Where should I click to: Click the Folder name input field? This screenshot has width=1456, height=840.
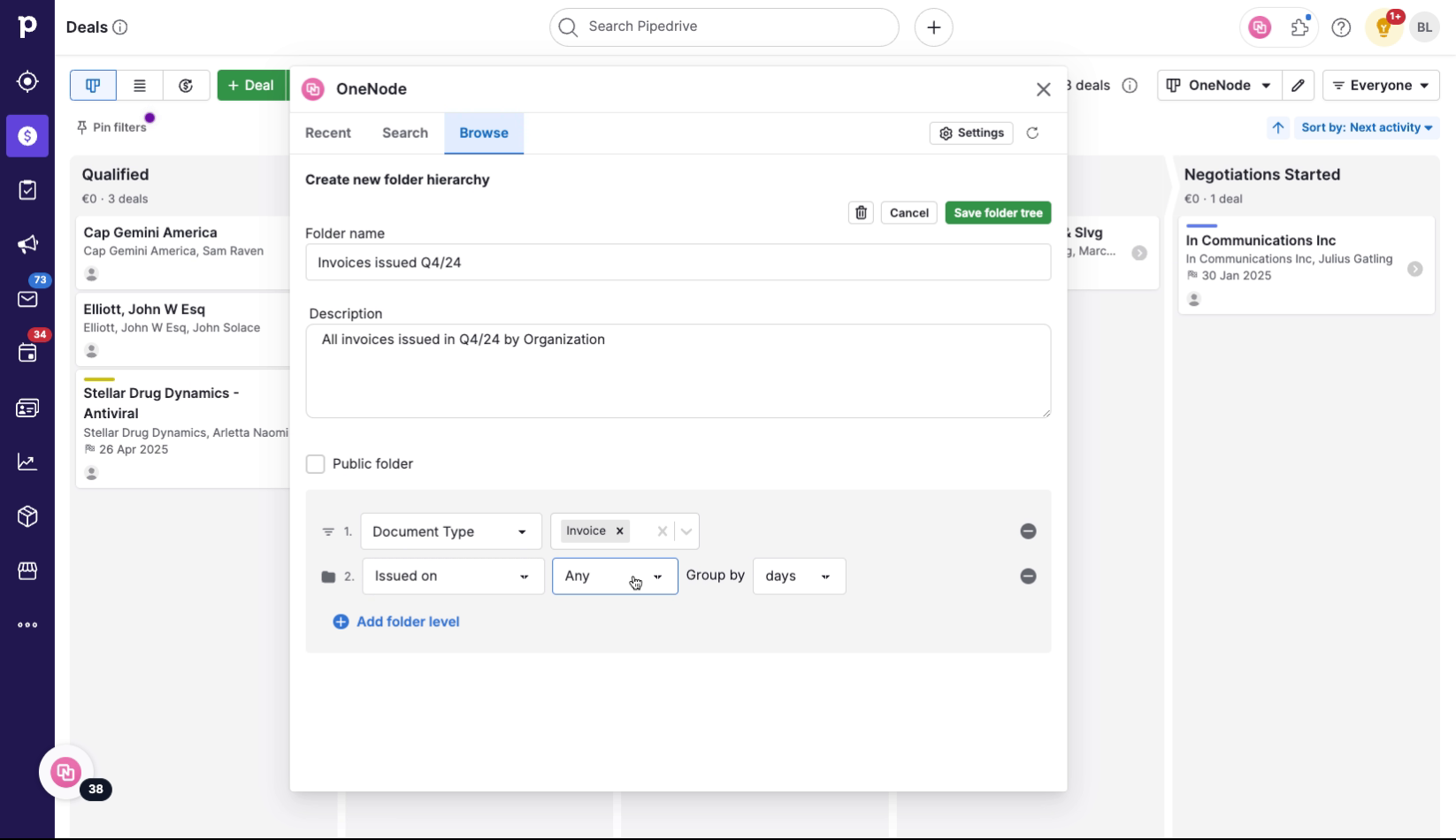[678, 263]
